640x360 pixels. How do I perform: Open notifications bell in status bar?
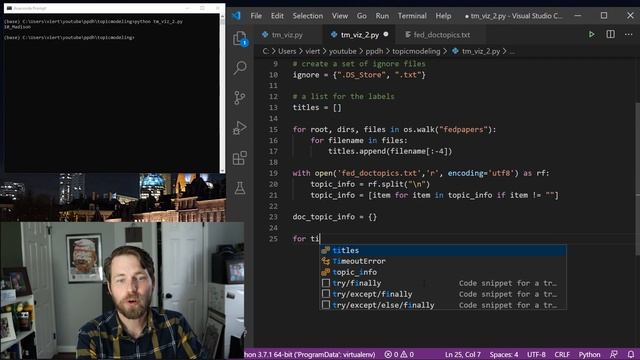[x=631, y=354]
